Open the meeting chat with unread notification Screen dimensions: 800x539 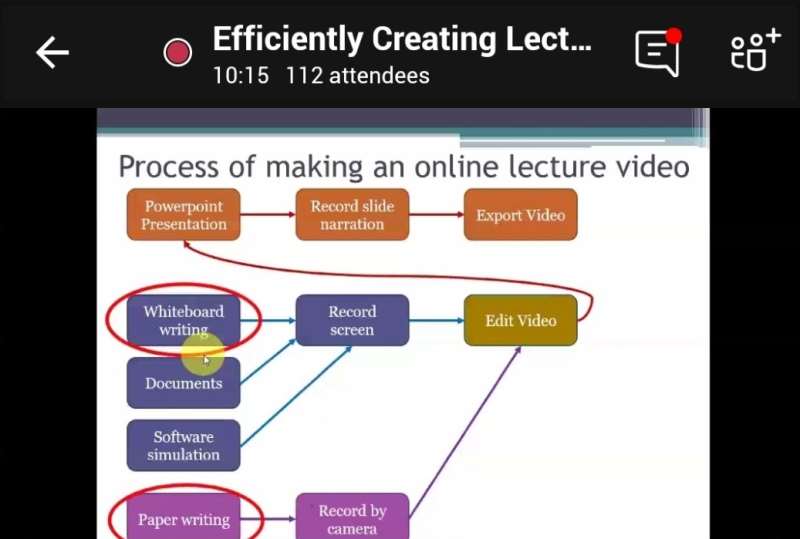click(657, 52)
